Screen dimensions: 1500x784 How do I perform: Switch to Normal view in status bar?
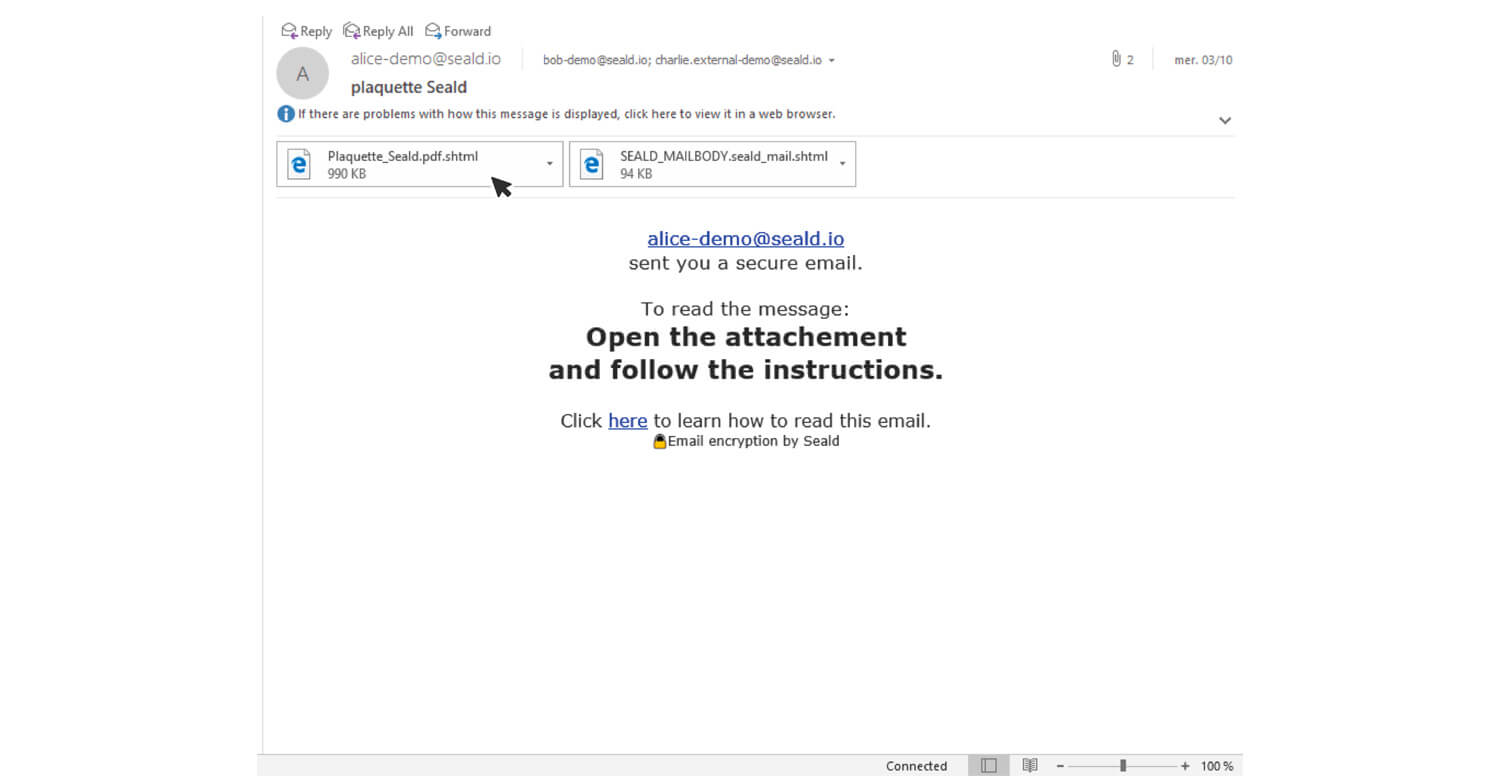click(x=988, y=766)
